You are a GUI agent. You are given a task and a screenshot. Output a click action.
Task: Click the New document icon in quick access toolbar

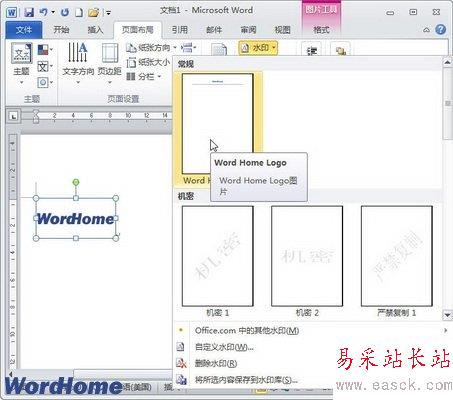pyautogui.click(x=79, y=13)
